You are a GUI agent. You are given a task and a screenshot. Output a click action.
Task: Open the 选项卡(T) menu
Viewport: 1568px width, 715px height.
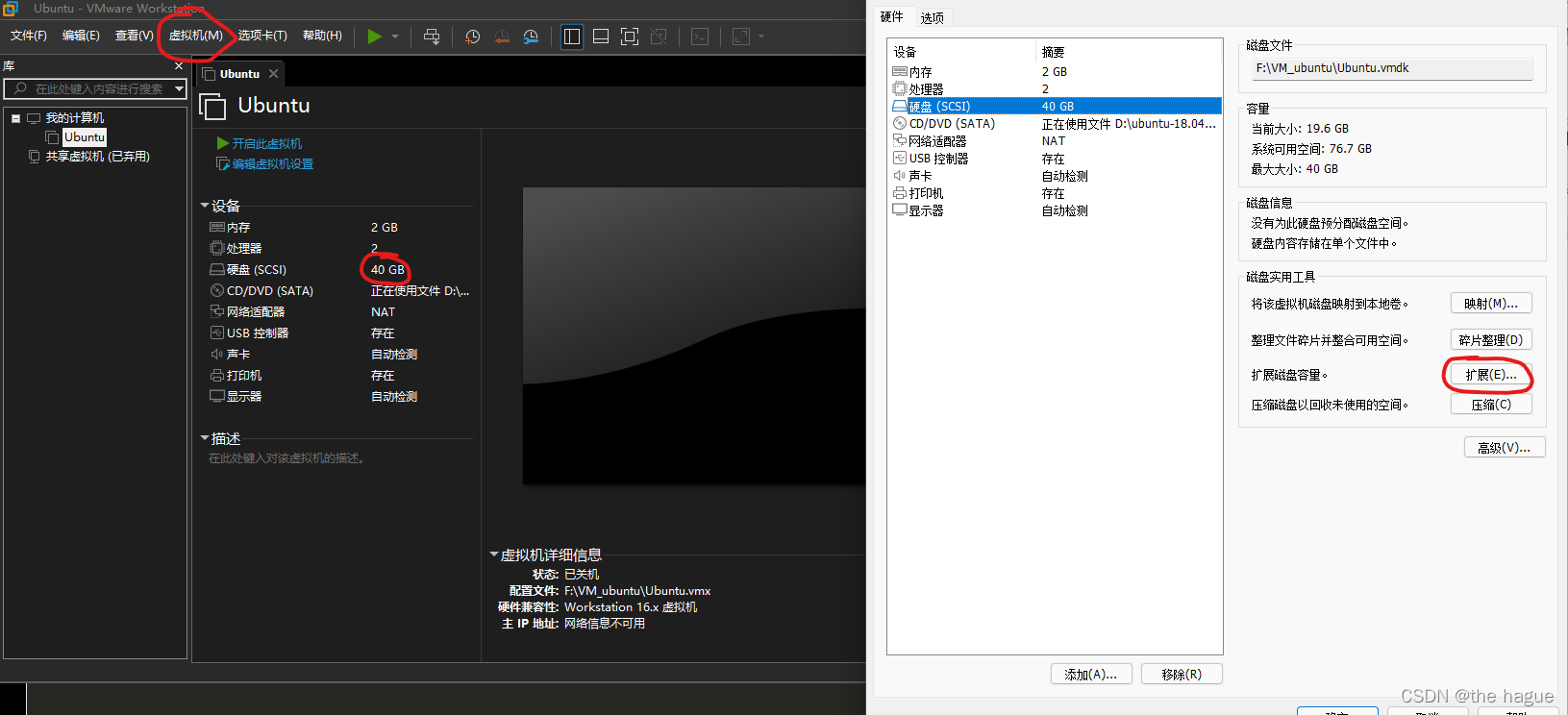point(262,36)
